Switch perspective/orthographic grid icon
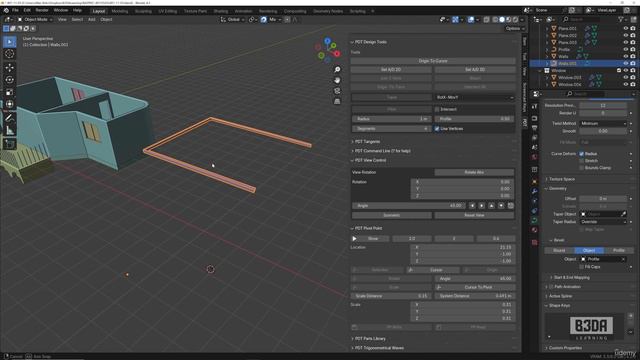 [x=337, y=101]
